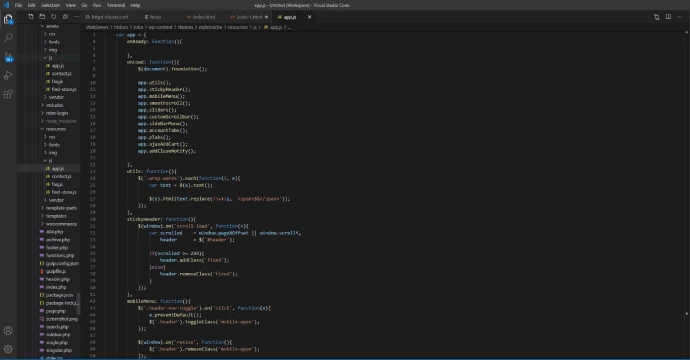
Task: Click the Collapse Folders icon in the explorer
Action: point(65,17)
